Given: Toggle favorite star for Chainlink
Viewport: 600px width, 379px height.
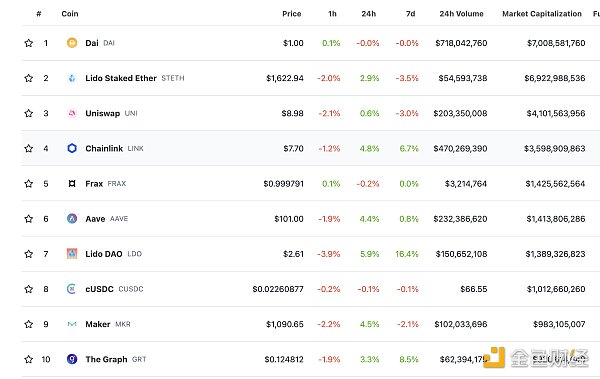Looking at the screenshot, I should click(x=29, y=148).
